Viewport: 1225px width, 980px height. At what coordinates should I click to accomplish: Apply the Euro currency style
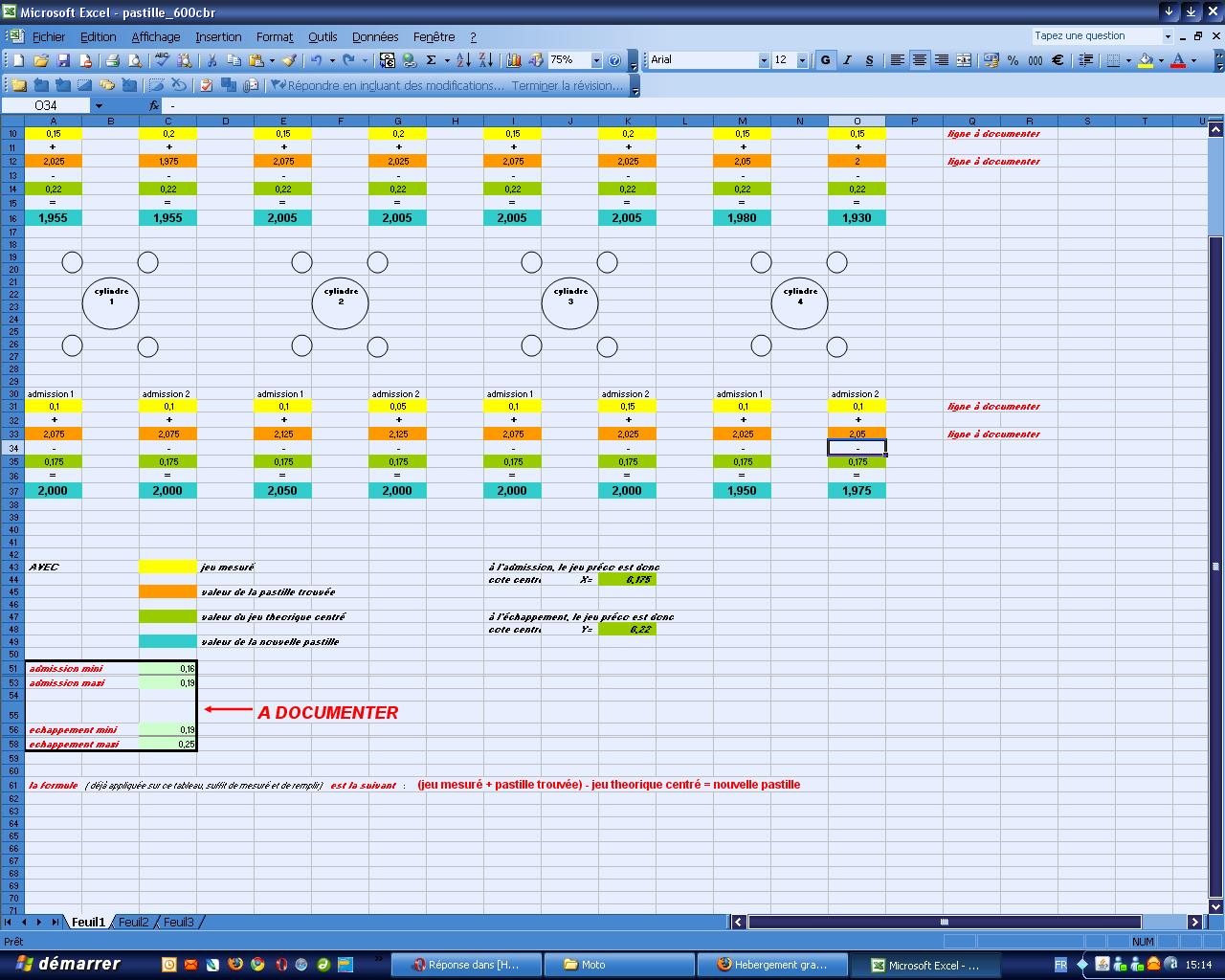1058,60
